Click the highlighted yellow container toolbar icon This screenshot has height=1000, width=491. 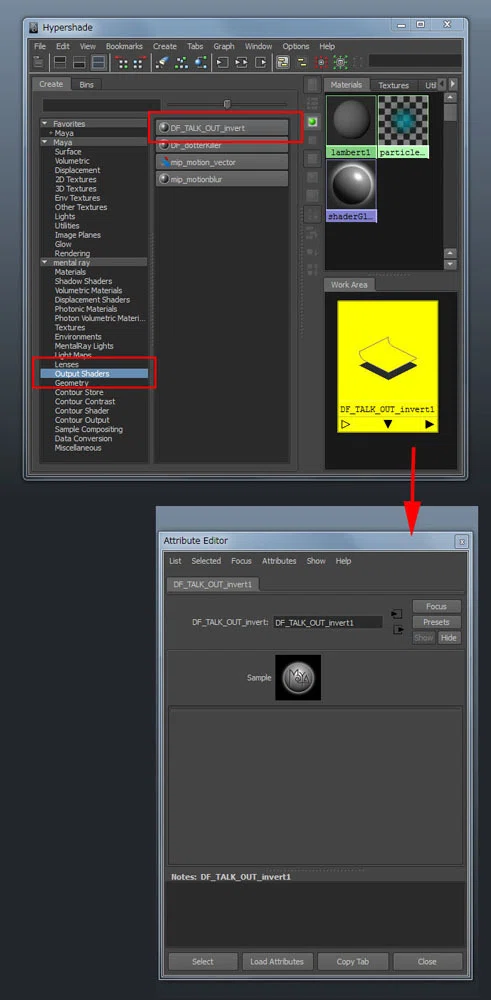(x=282, y=62)
